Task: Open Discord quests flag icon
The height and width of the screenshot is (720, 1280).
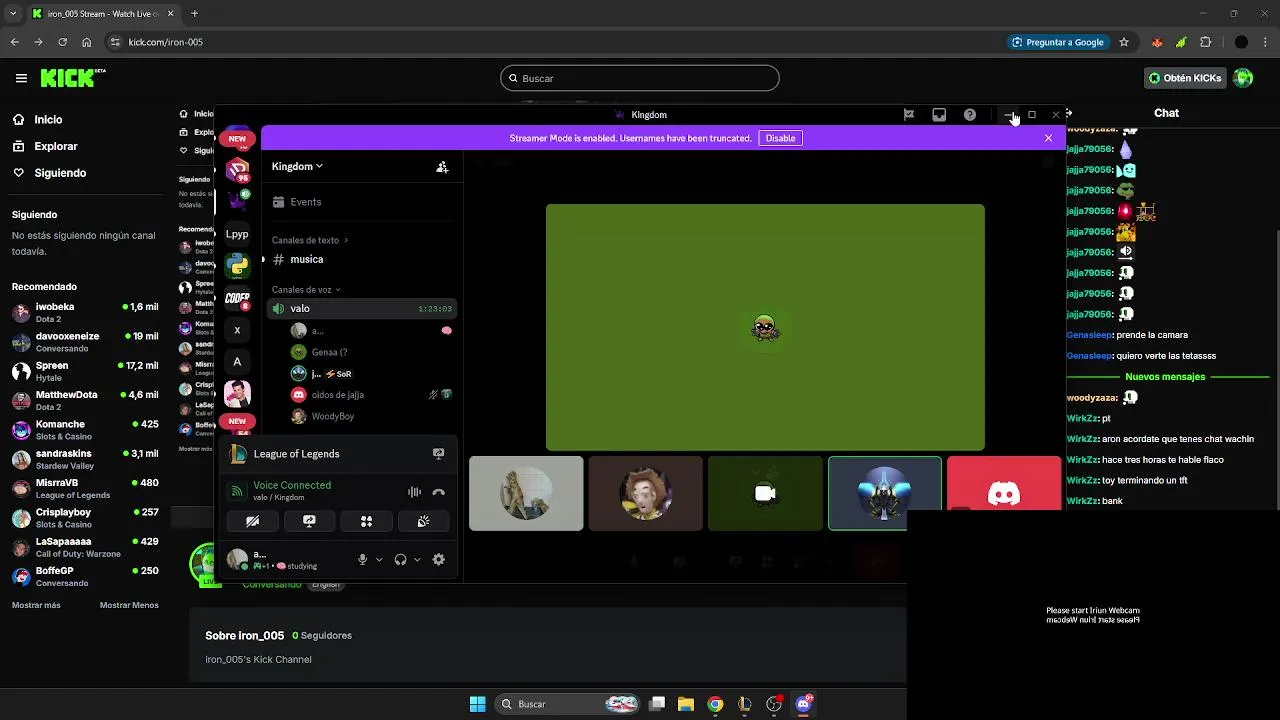Action: click(x=909, y=115)
